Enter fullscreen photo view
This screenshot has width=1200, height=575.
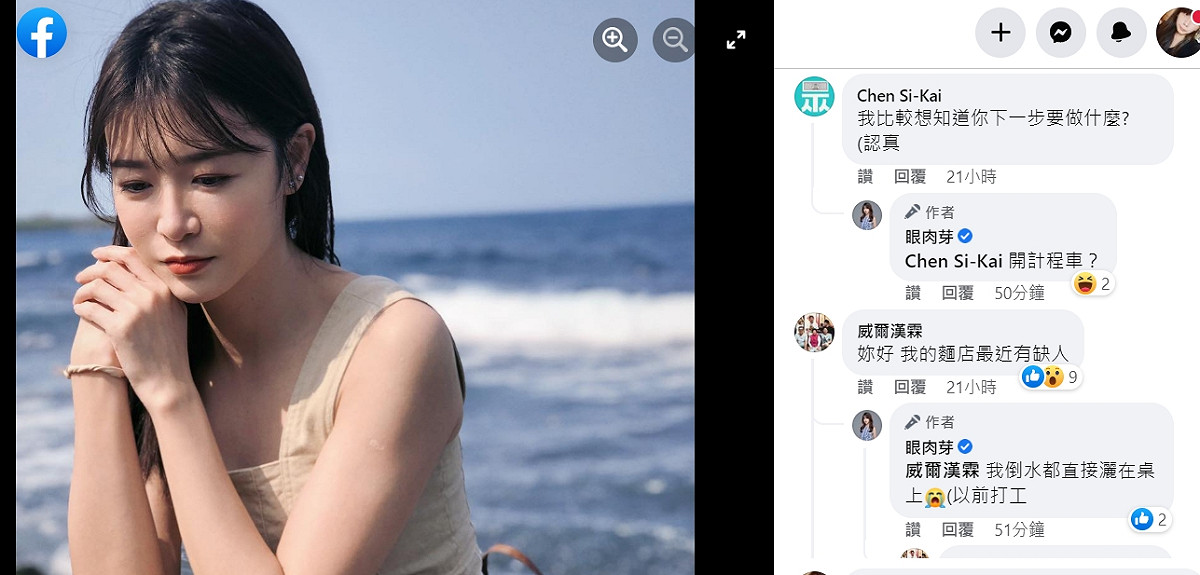coord(736,40)
